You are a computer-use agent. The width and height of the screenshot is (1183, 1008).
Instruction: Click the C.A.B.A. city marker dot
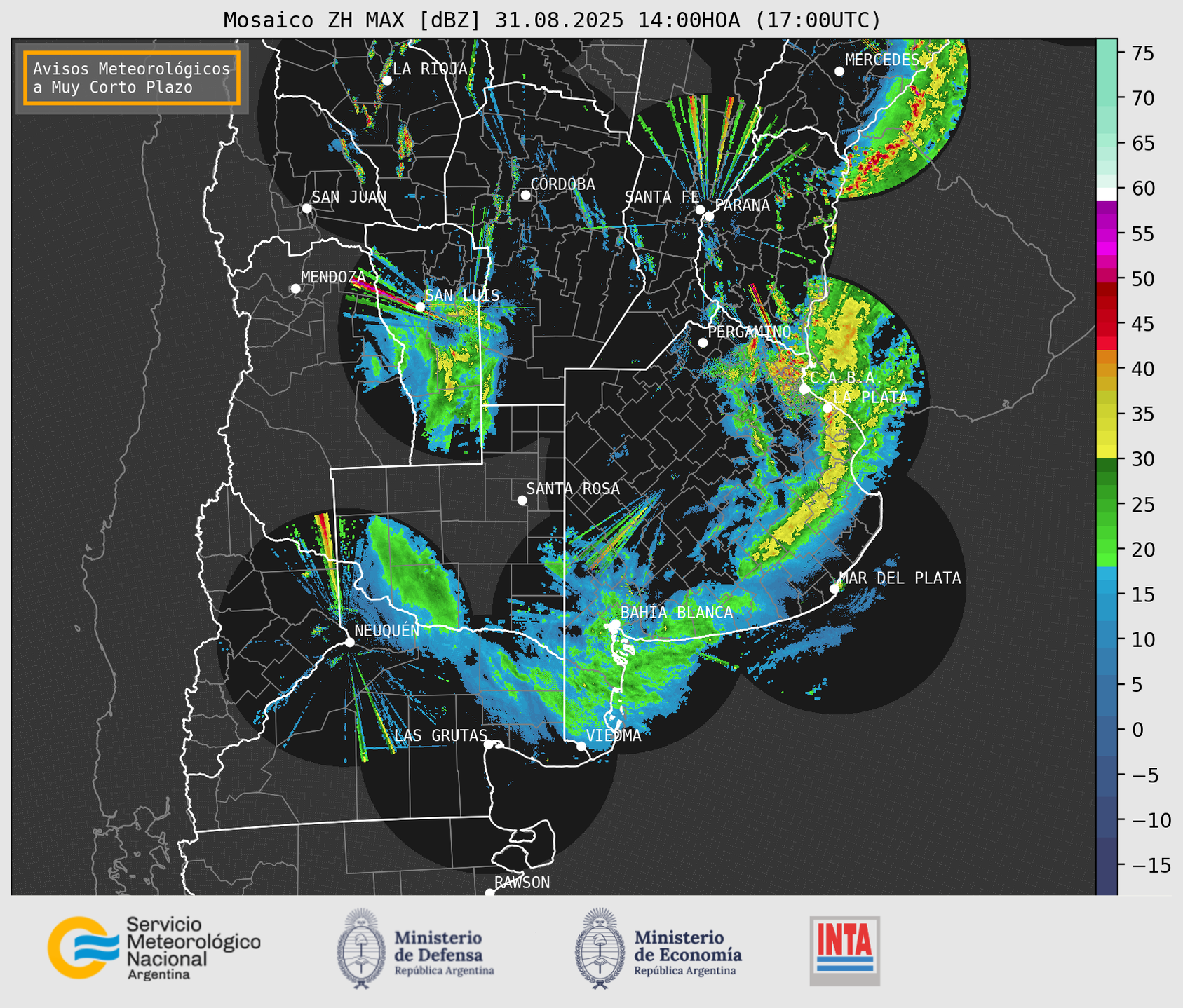point(804,389)
